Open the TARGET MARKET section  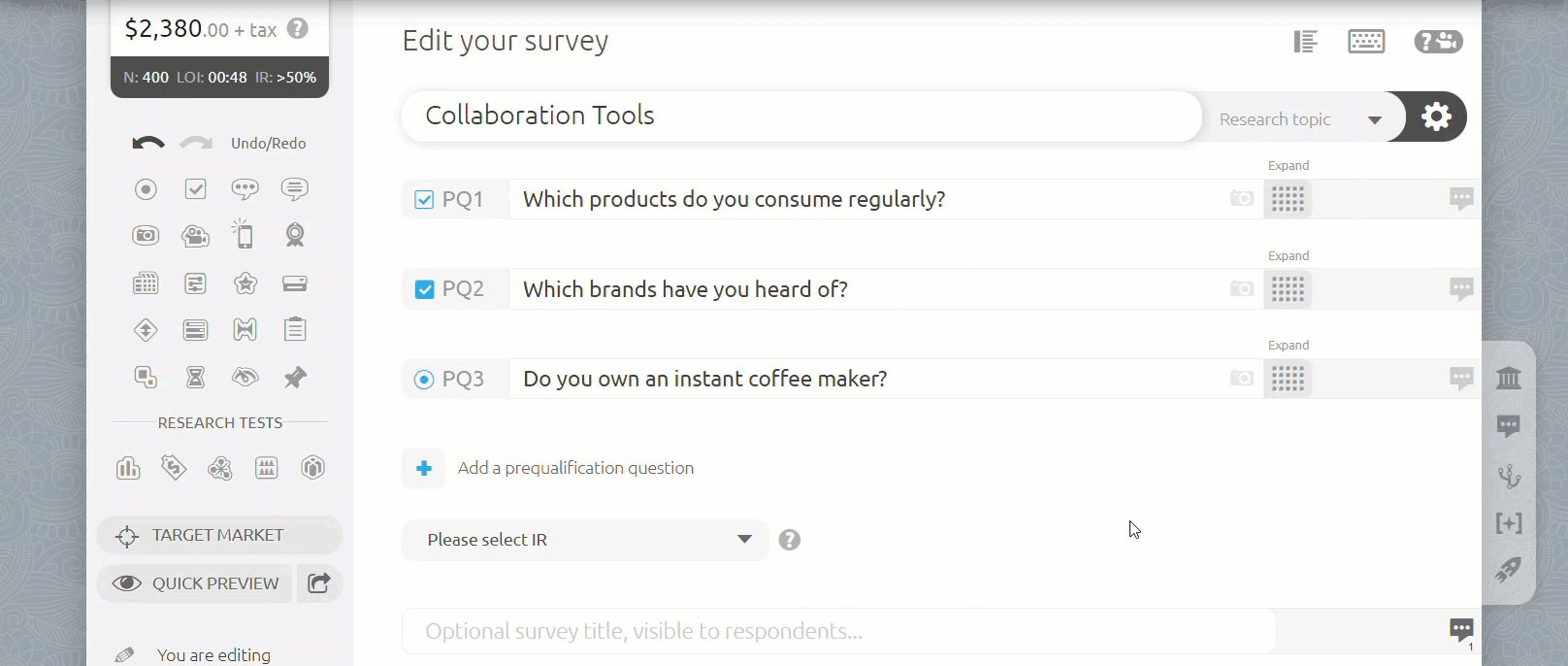(218, 535)
